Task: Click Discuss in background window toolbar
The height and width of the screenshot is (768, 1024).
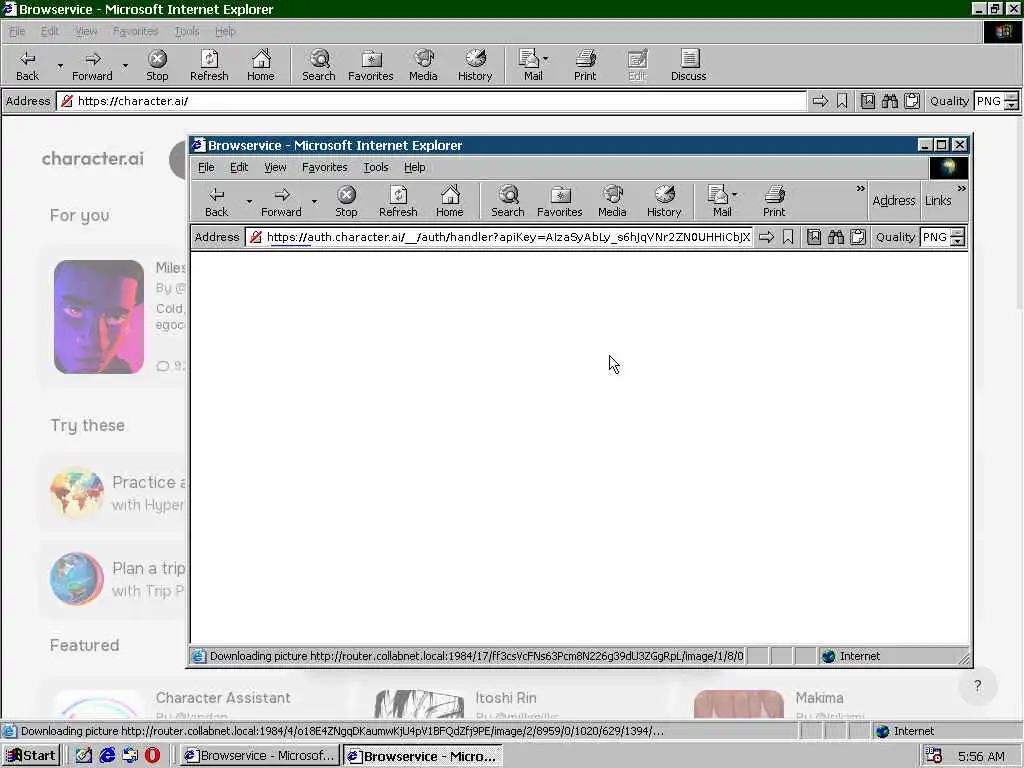Action: (x=688, y=65)
